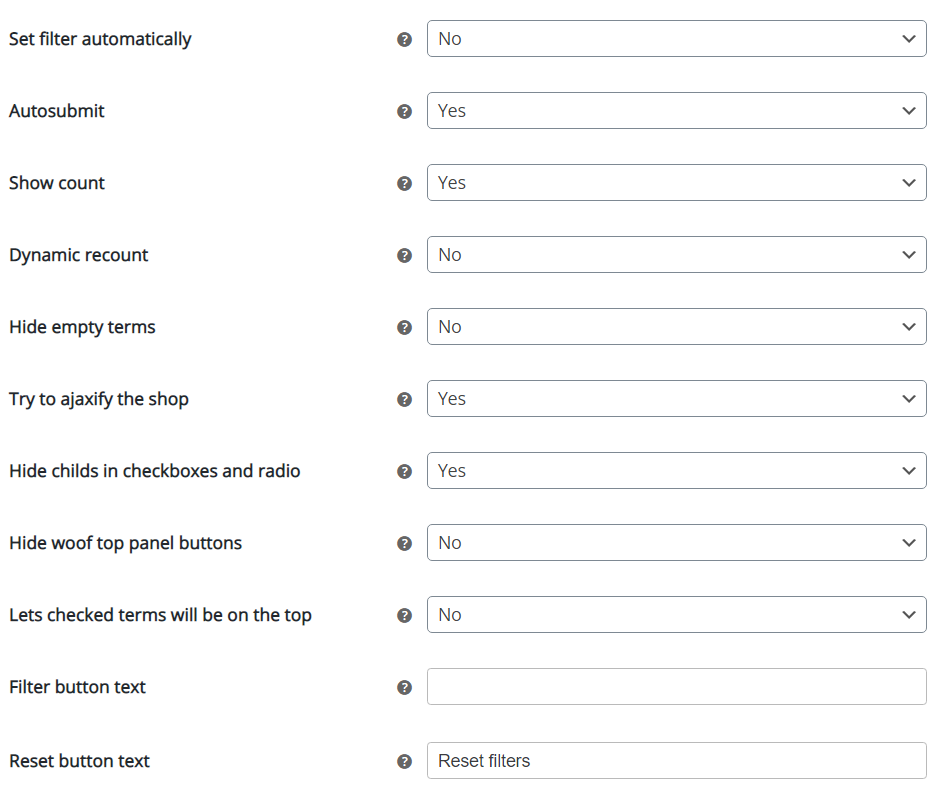Open Try to ajaxify the shop dropdown

click(676, 399)
